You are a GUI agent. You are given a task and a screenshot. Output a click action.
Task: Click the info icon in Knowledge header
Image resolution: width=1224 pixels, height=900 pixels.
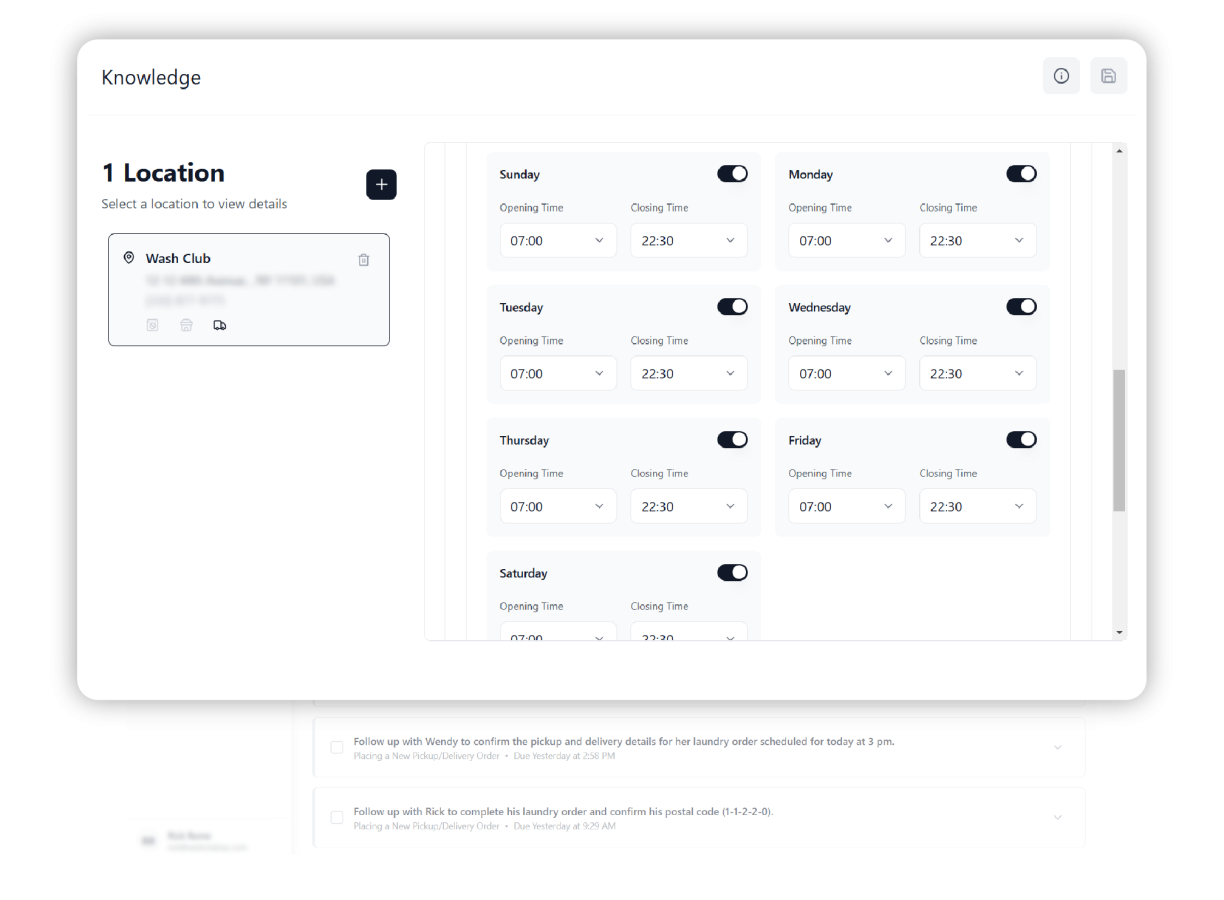point(1061,76)
